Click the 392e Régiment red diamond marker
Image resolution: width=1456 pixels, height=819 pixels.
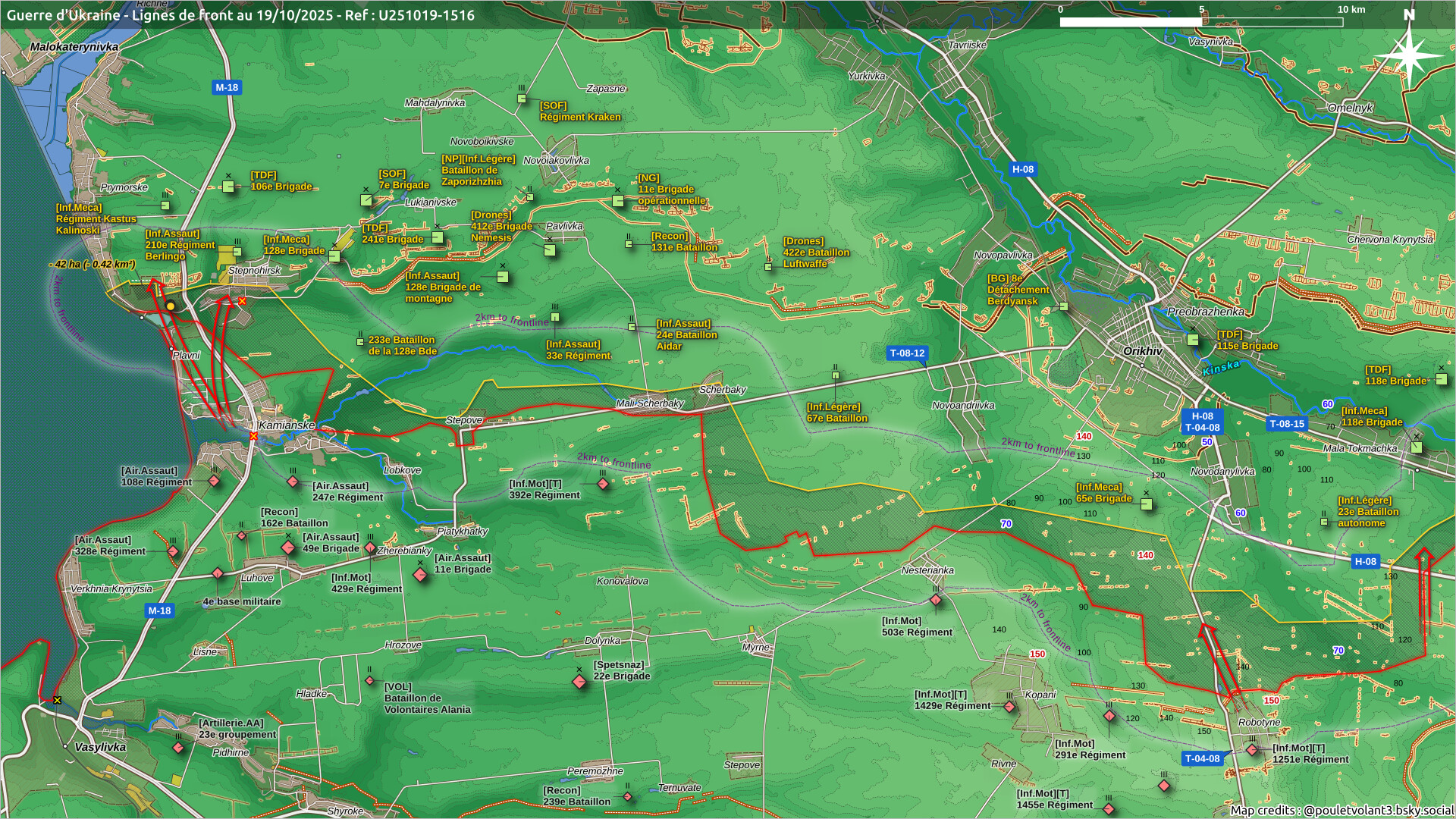[x=603, y=484]
